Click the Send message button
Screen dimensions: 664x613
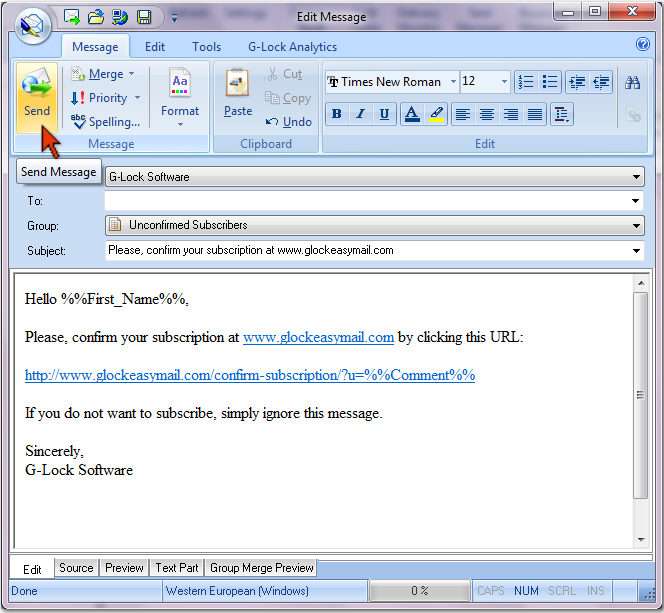click(x=36, y=97)
